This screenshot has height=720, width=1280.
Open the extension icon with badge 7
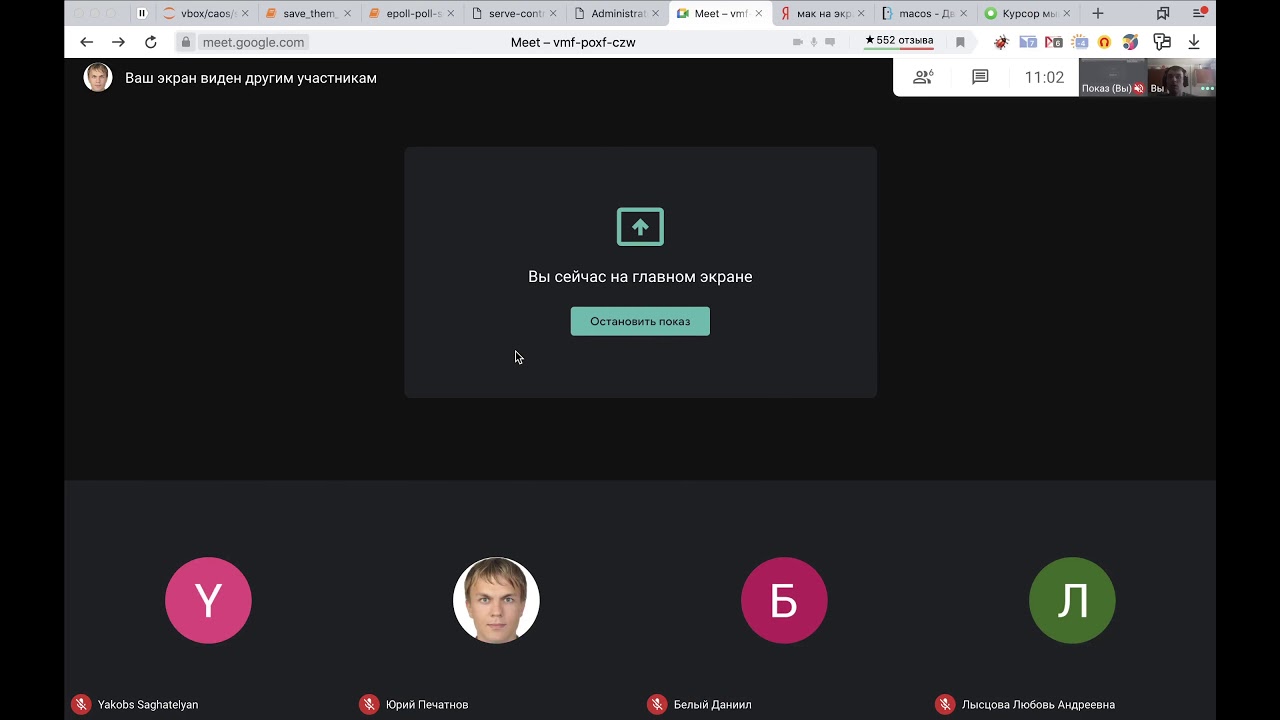(x=1028, y=42)
